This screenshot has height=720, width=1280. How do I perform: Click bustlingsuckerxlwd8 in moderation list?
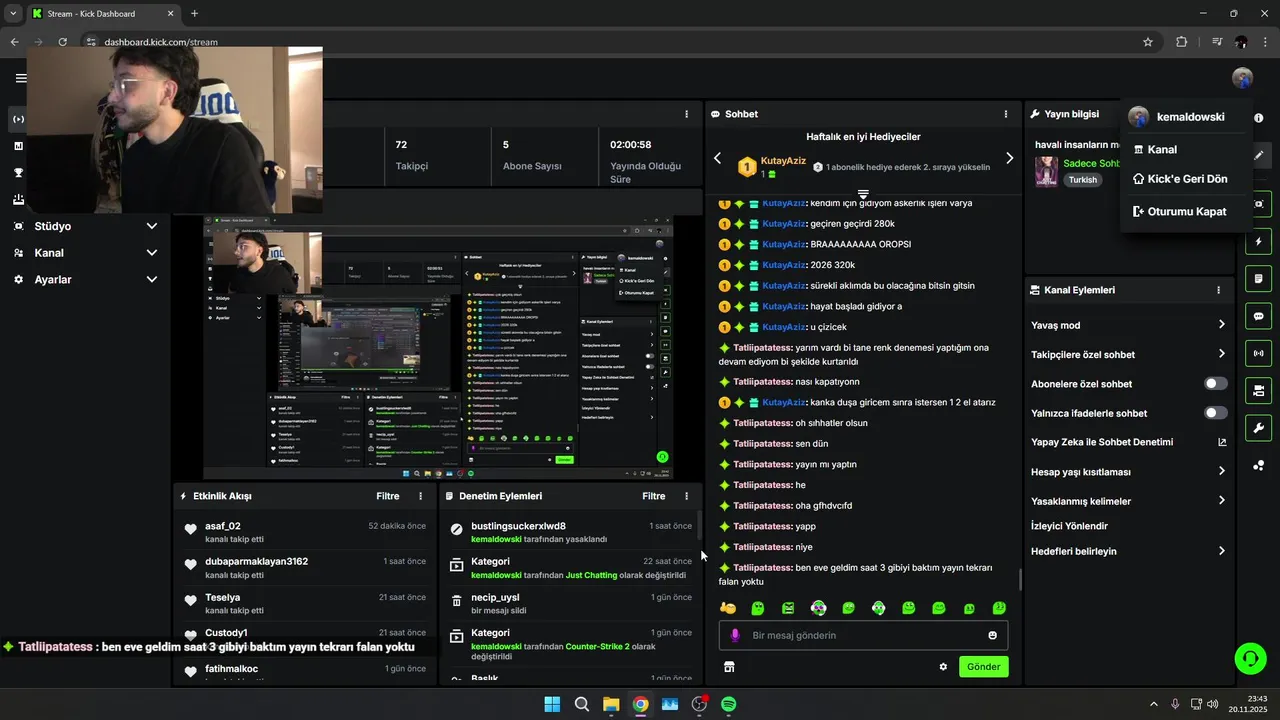pos(518,526)
